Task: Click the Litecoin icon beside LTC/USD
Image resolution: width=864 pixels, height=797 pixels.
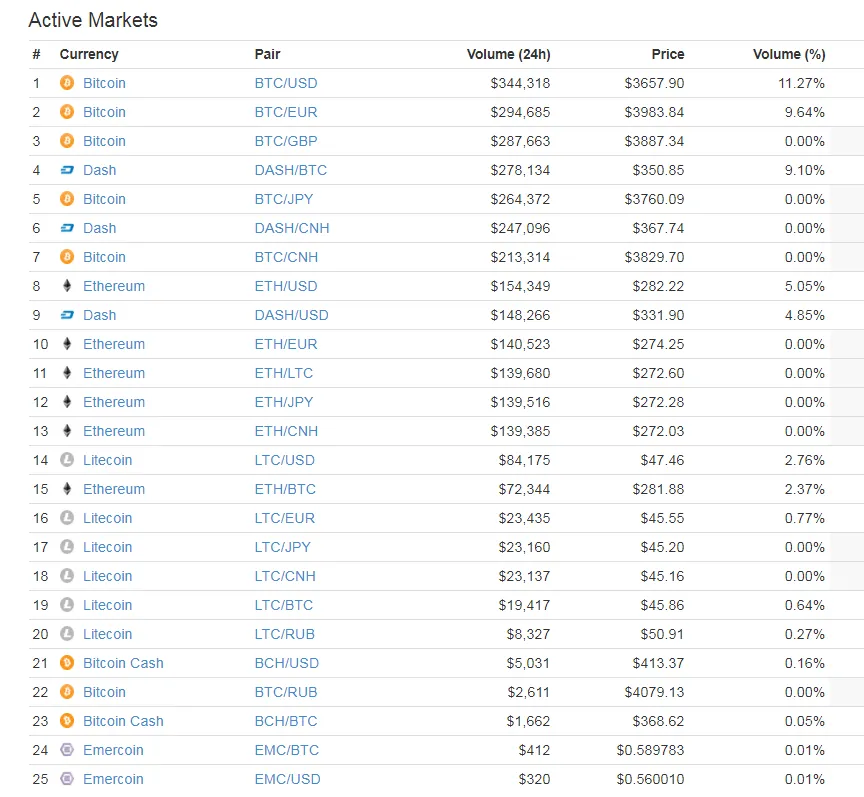Action: tap(67, 460)
